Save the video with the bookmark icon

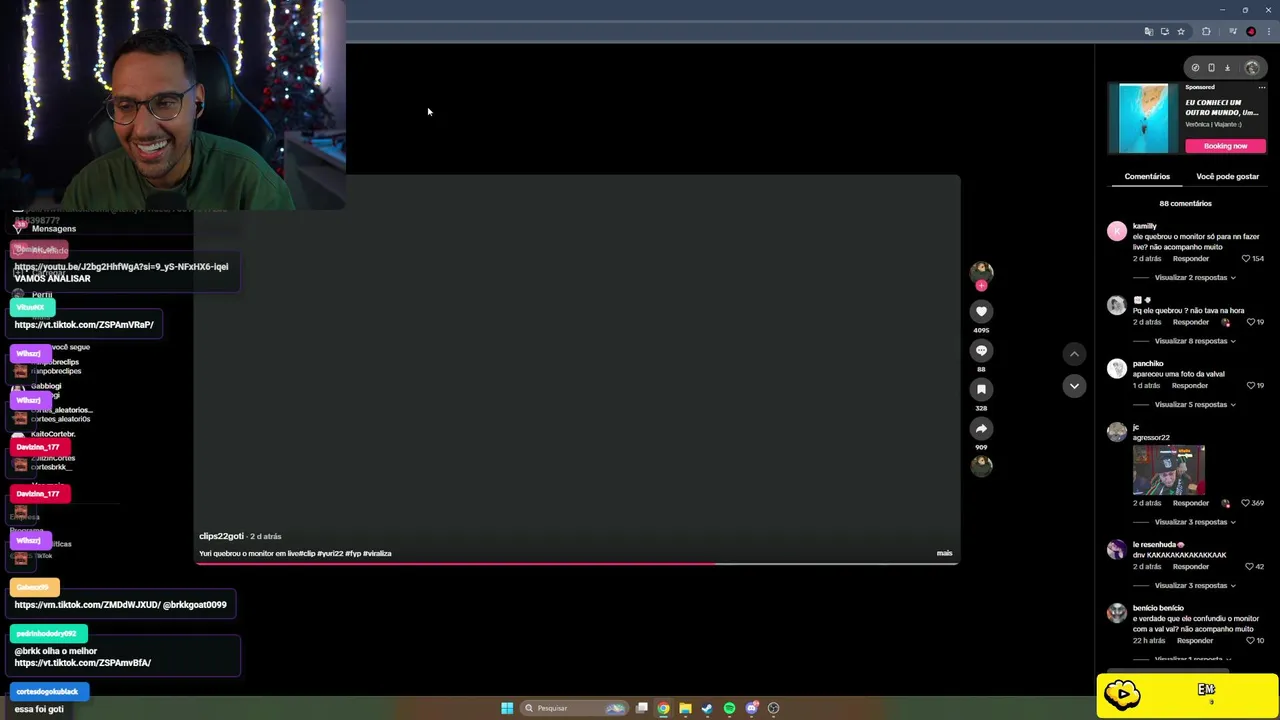pyautogui.click(x=981, y=389)
